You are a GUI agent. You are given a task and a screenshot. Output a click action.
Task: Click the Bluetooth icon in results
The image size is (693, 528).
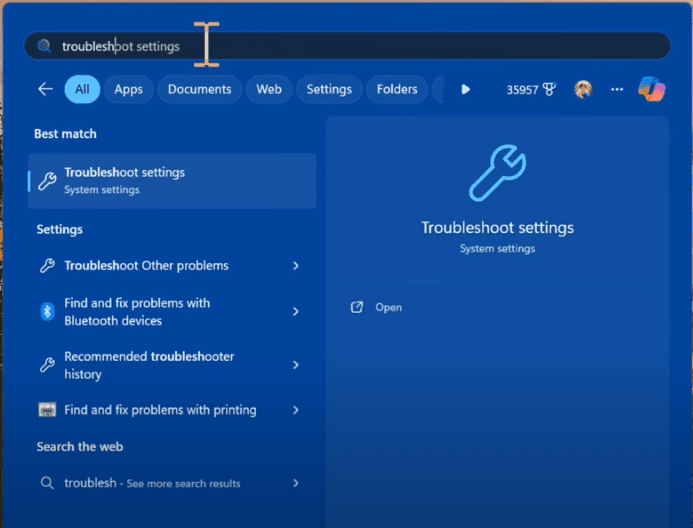[x=47, y=311]
